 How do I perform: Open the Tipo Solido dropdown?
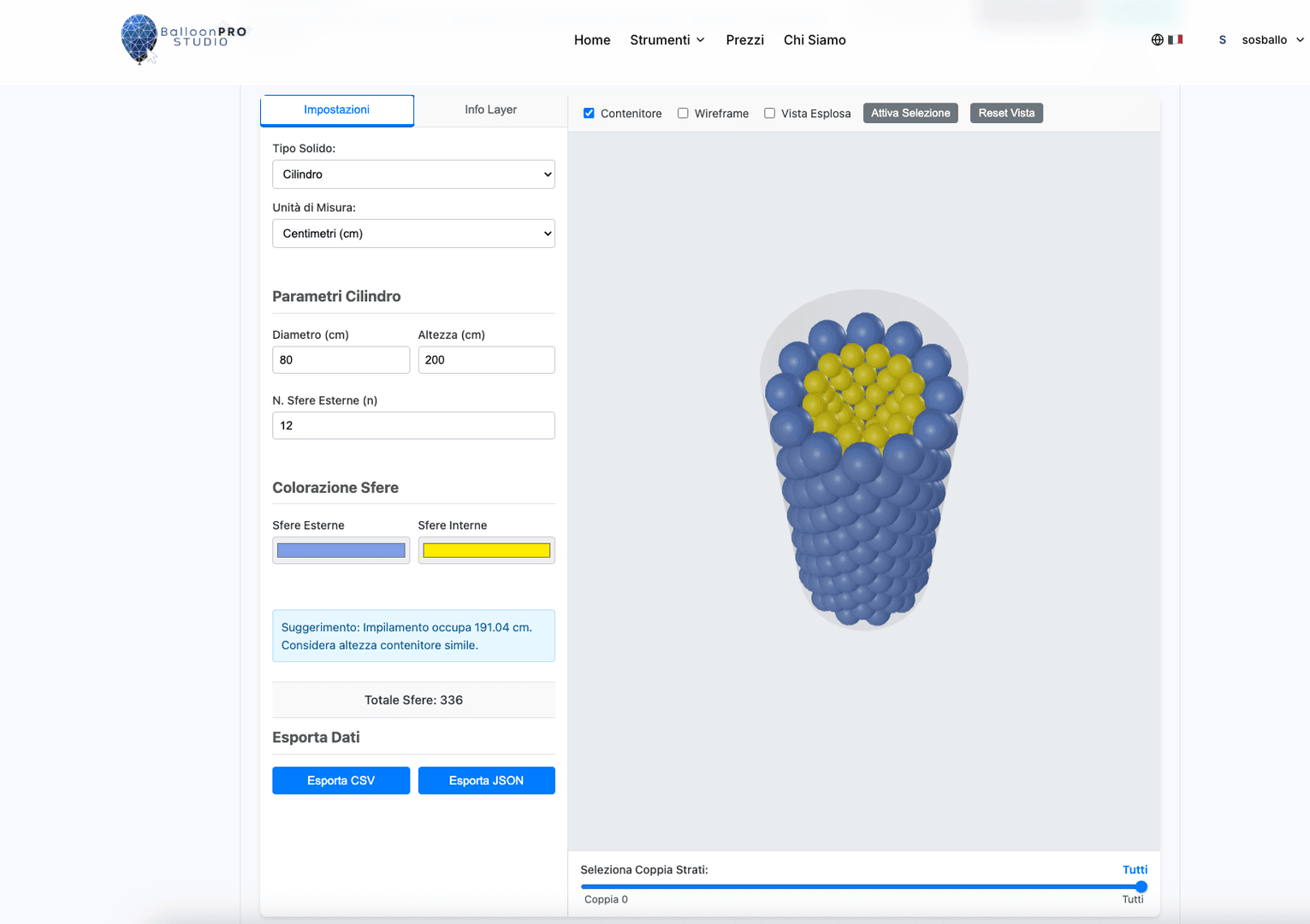(x=413, y=175)
